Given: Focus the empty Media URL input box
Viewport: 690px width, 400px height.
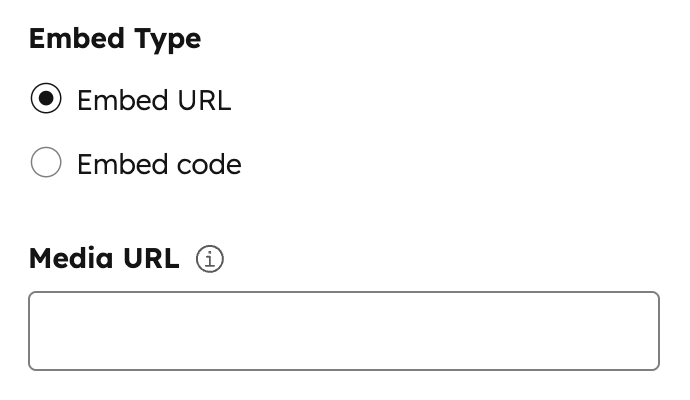Looking at the screenshot, I should click(344, 331).
